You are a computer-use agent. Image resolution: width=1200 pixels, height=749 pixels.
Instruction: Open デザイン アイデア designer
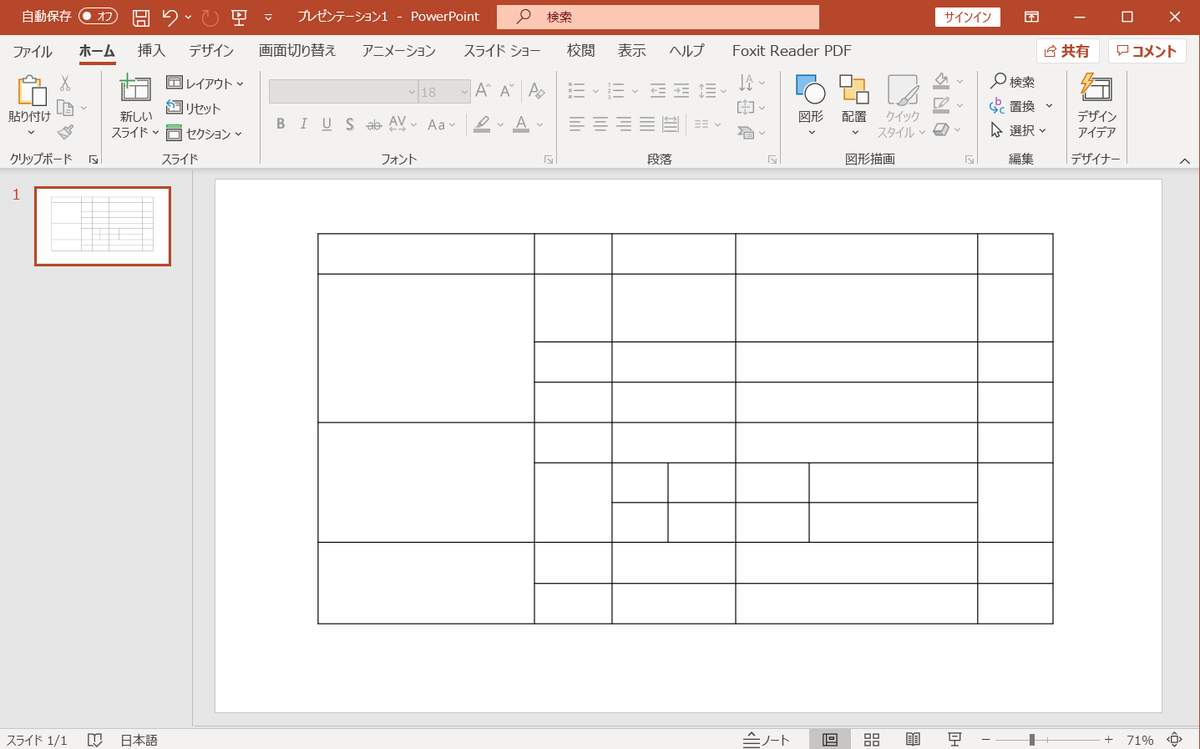pos(1096,106)
